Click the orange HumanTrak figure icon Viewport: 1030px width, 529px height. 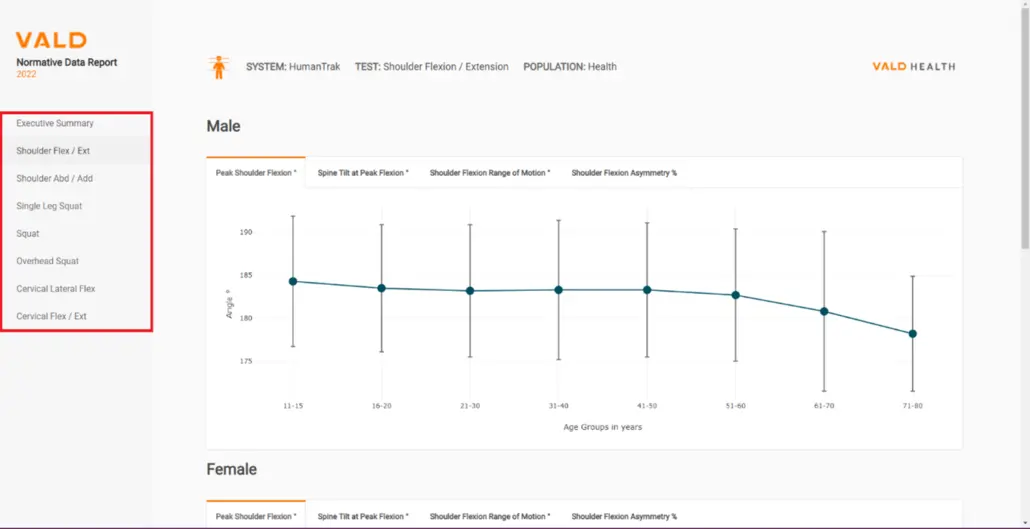pyautogui.click(x=218, y=67)
